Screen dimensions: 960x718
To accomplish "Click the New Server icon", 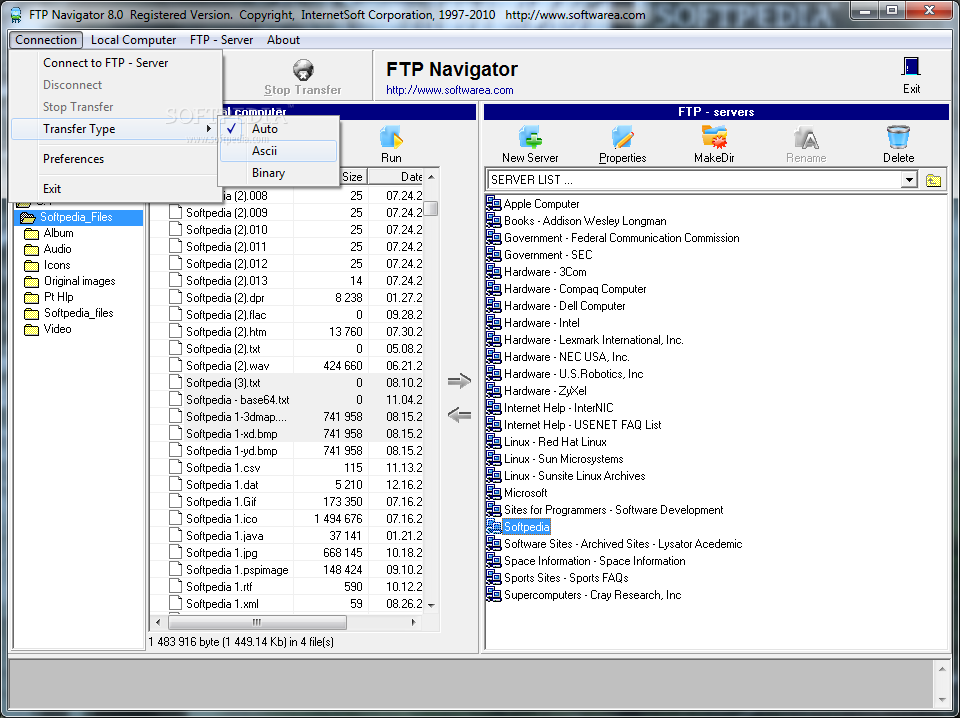I will (530, 137).
